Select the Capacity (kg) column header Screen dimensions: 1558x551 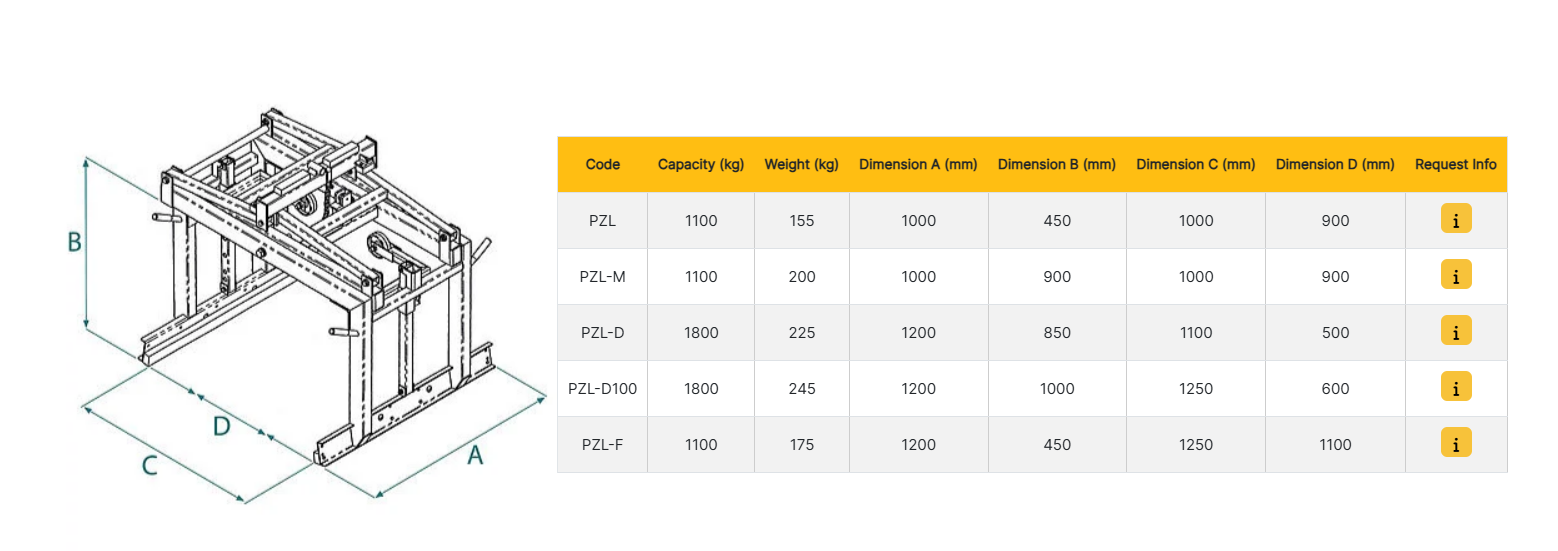click(701, 164)
